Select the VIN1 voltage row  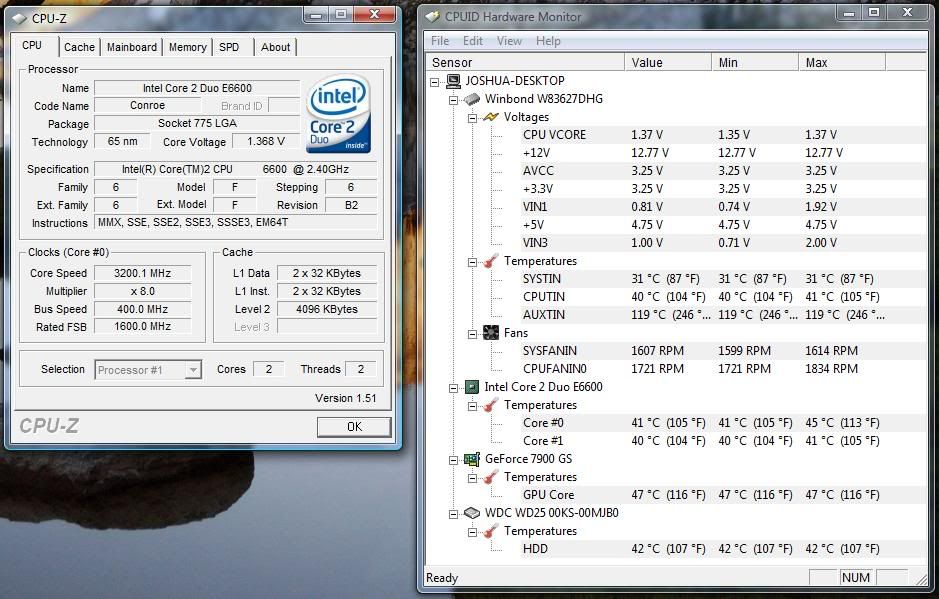click(x=723, y=207)
